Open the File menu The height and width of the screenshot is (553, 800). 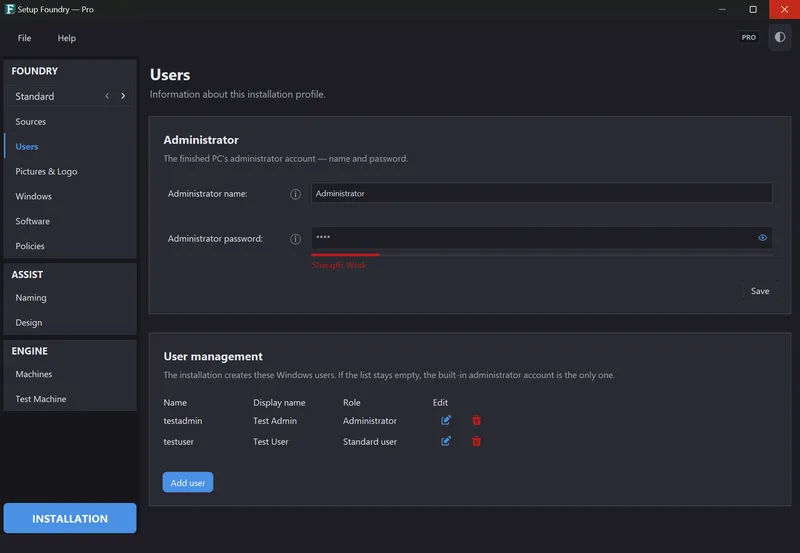(x=24, y=38)
